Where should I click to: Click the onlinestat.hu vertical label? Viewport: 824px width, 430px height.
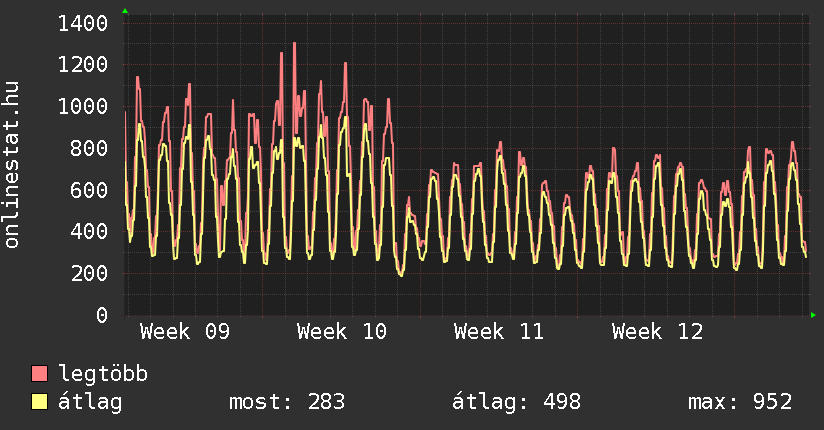[12, 165]
